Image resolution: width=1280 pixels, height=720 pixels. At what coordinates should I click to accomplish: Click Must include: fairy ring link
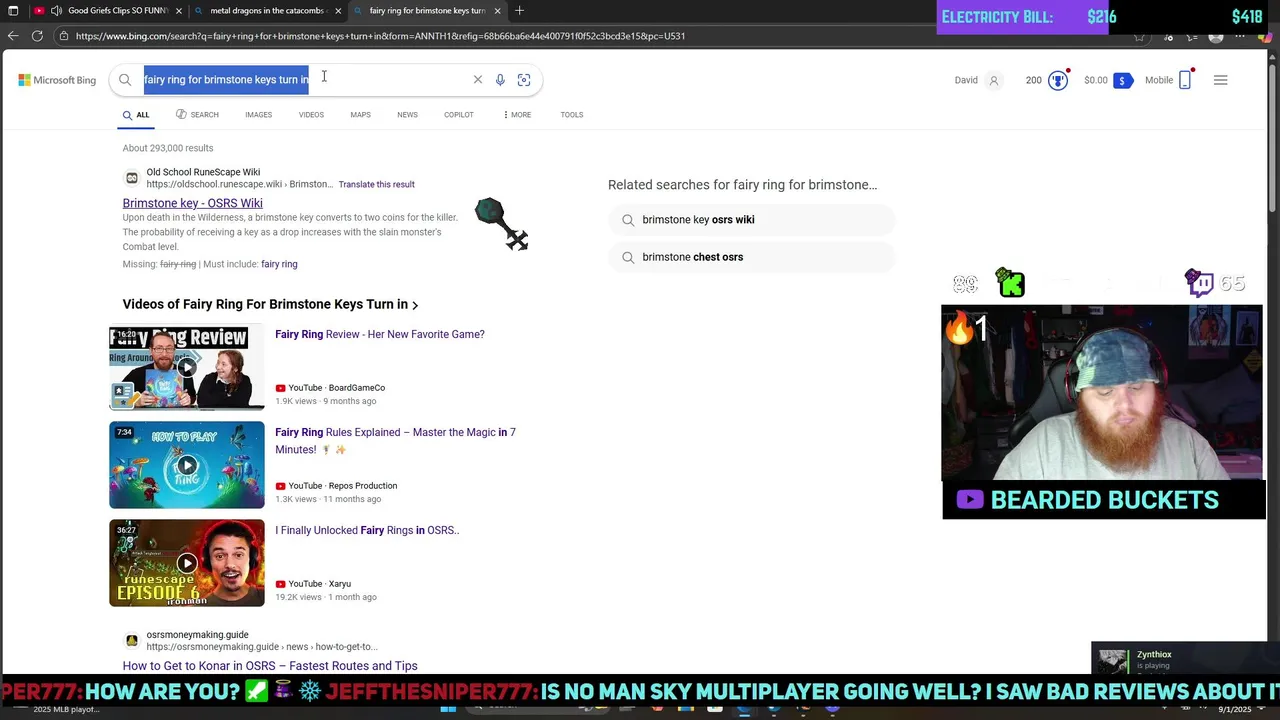(279, 264)
